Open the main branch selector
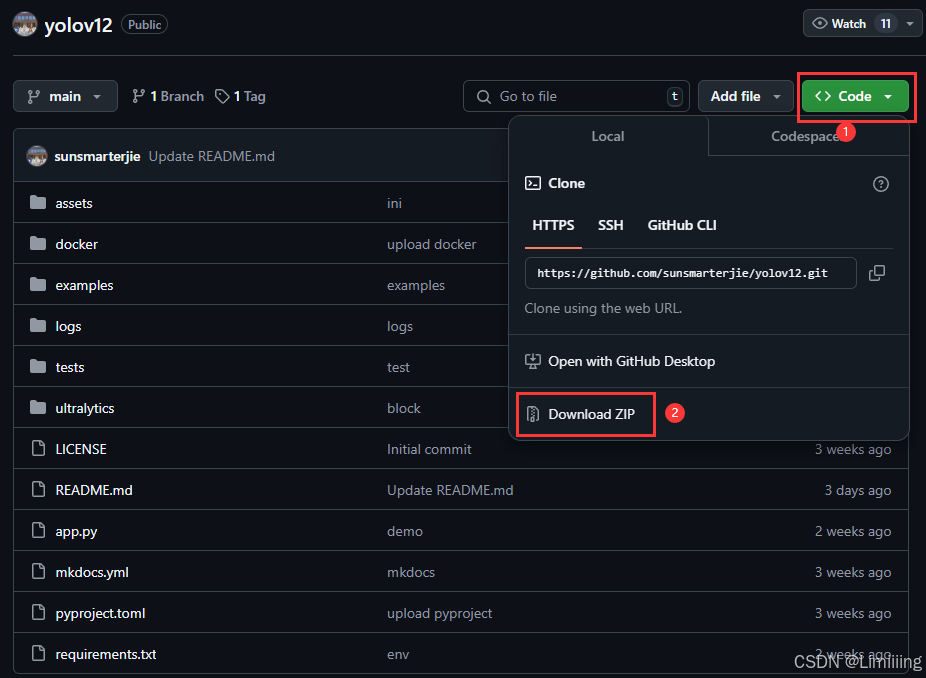This screenshot has width=926, height=678. point(65,96)
